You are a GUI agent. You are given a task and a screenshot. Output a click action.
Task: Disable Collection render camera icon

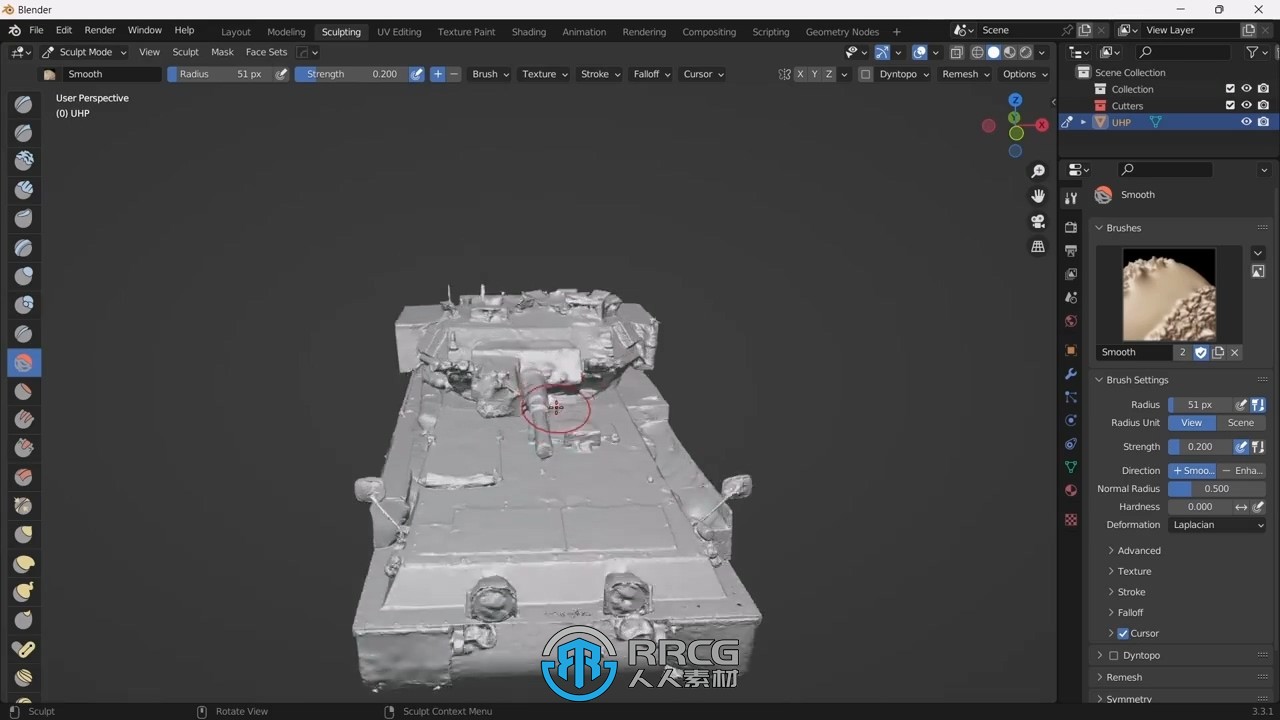(1264, 89)
